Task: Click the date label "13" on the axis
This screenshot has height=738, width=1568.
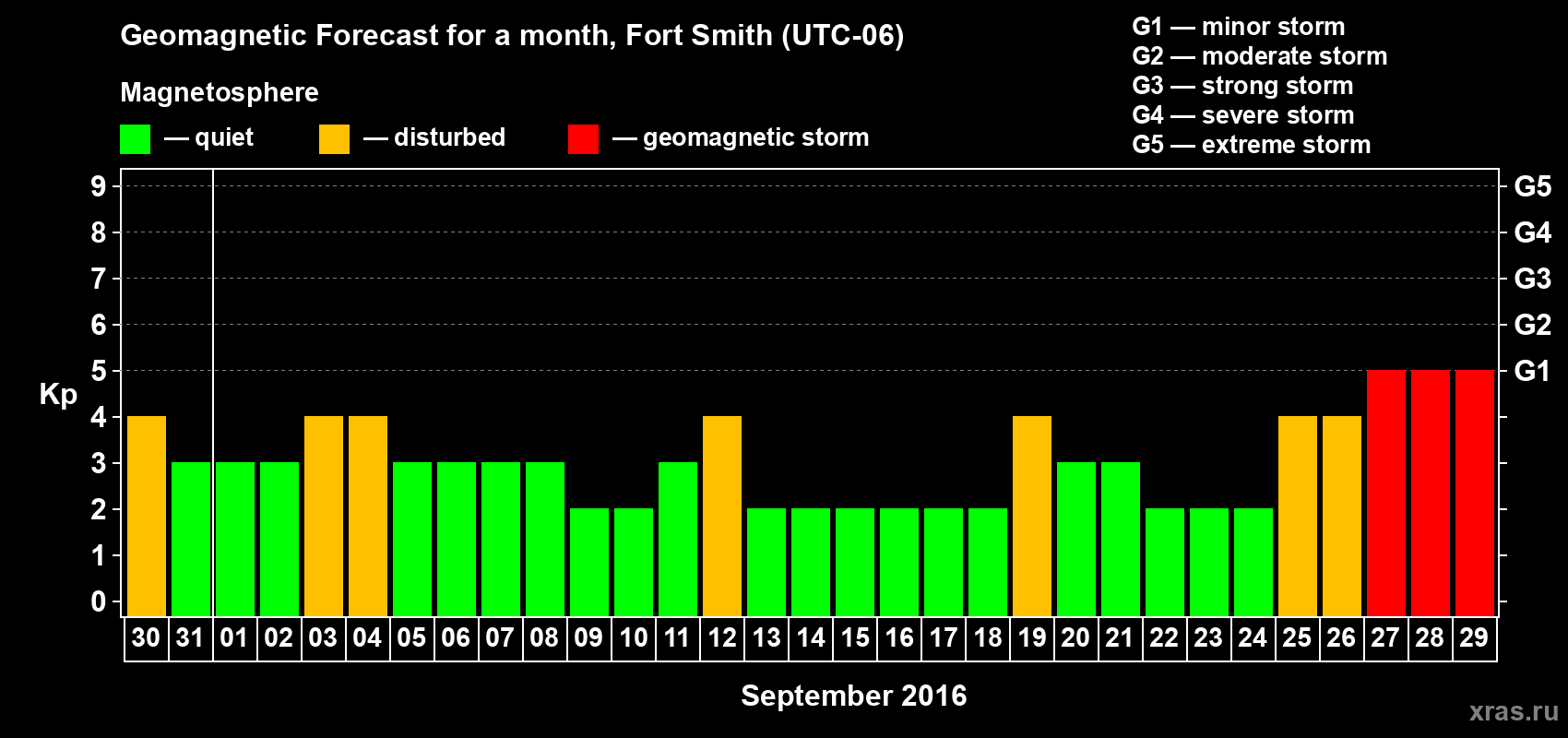Action: pos(766,638)
